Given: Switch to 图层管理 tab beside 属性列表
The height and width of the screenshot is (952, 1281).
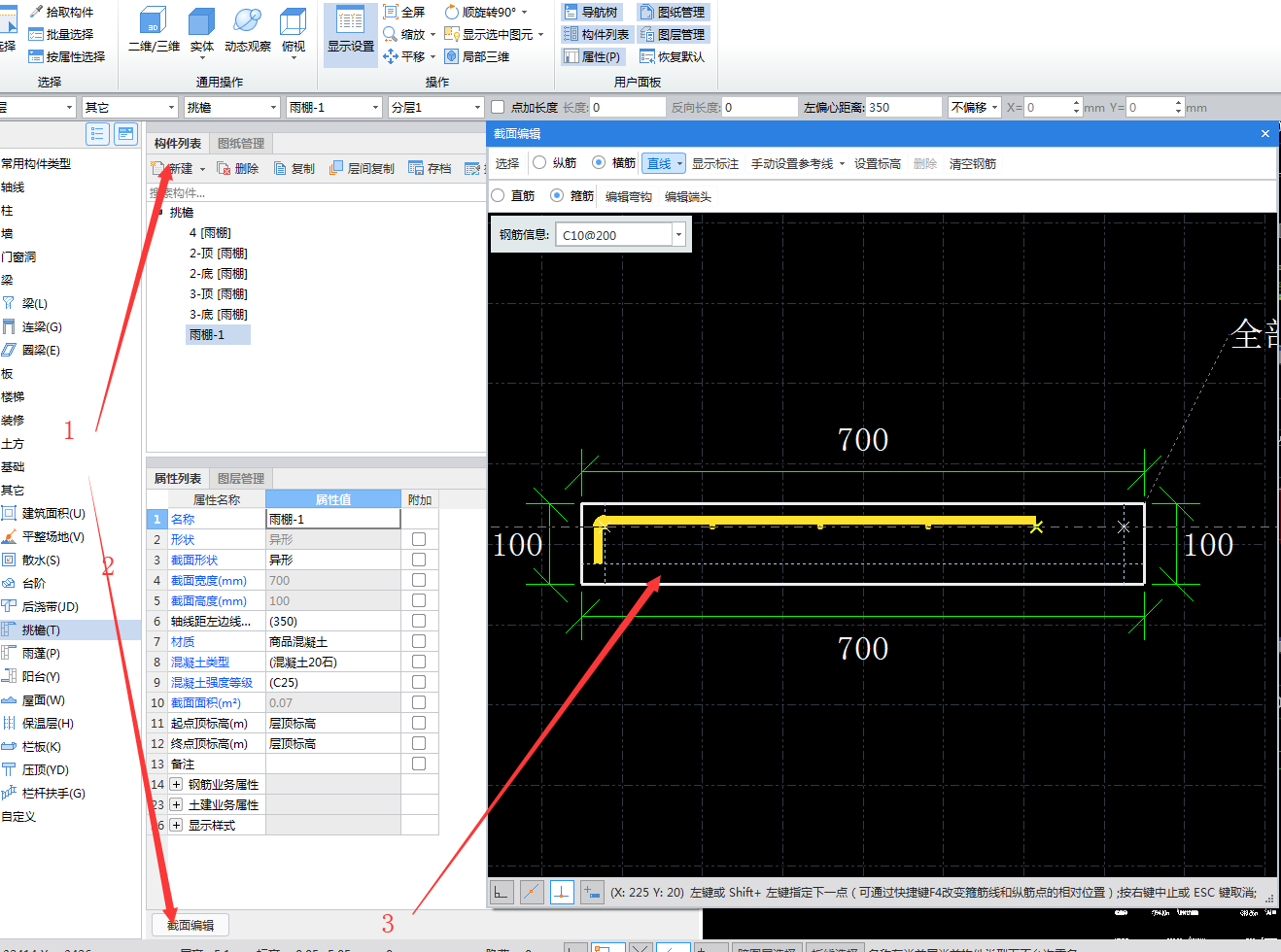Looking at the screenshot, I should click(x=241, y=478).
